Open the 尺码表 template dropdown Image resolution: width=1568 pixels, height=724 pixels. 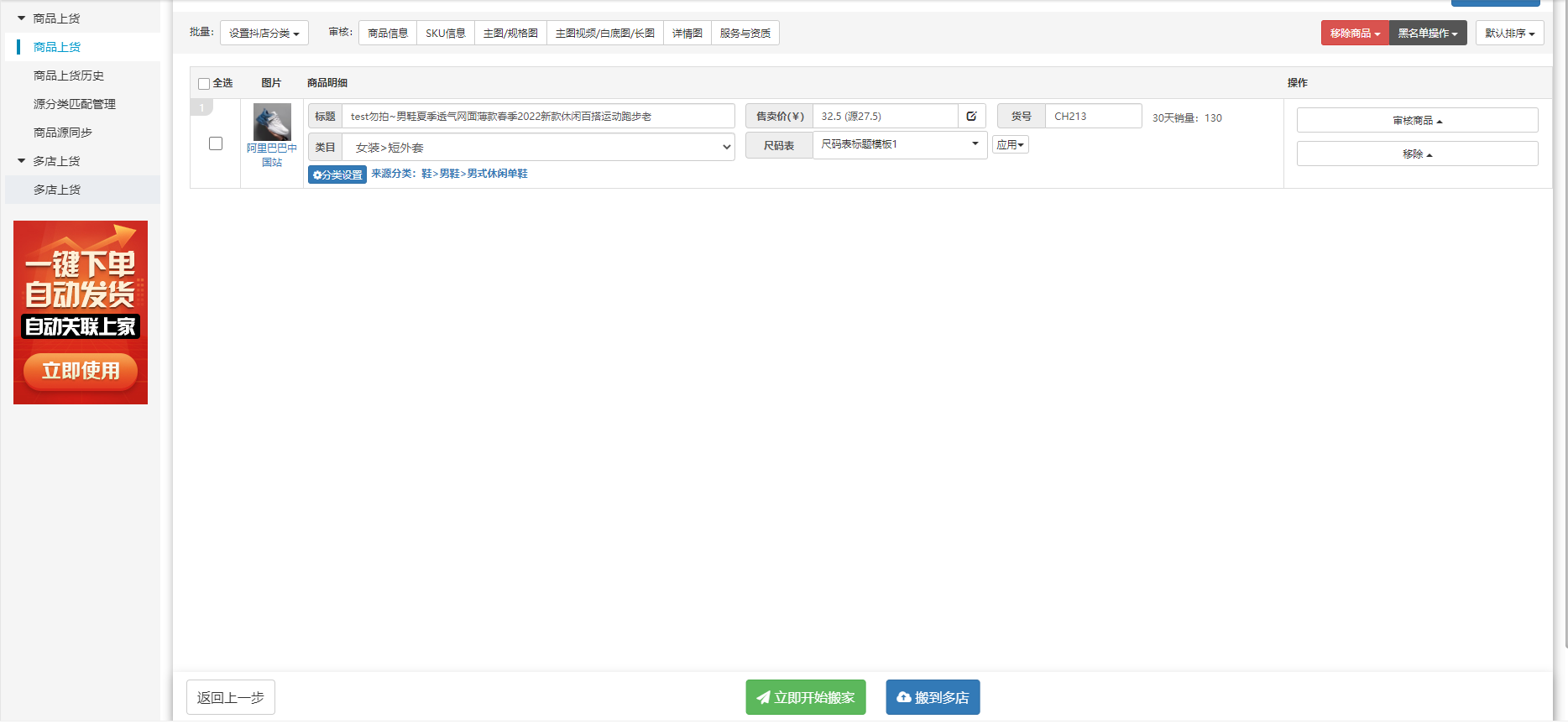tap(899, 144)
